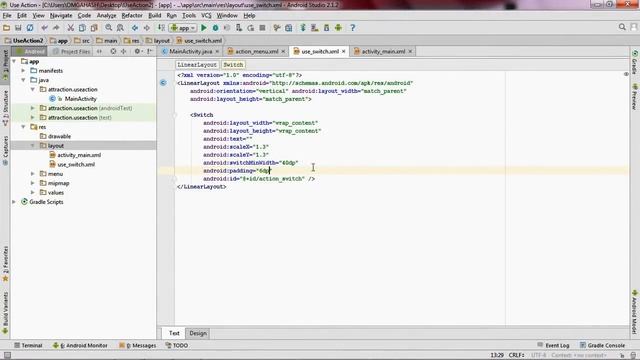Open activity_main.xml in project tree
The image size is (640, 360).
pos(79,155)
